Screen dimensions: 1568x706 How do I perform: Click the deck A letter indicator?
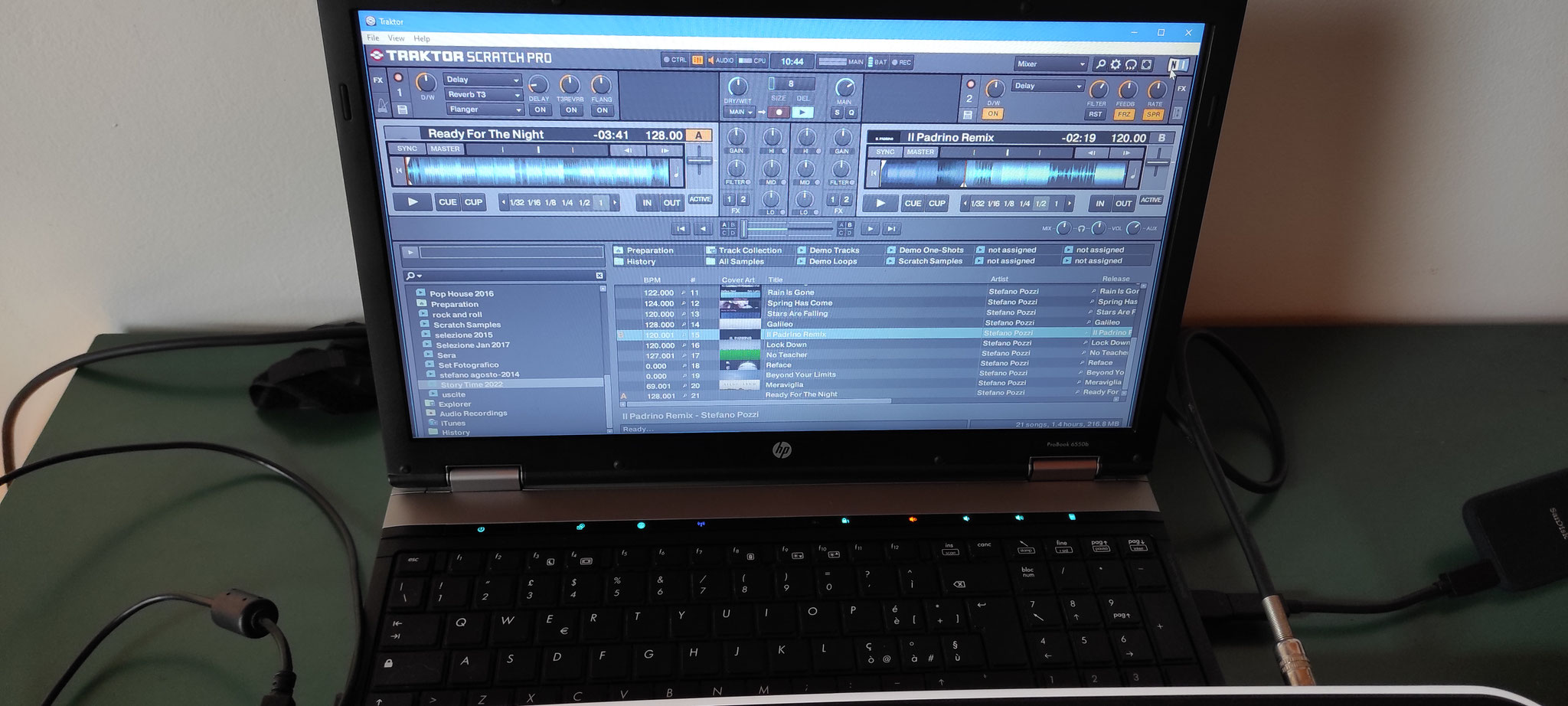click(x=697, y=136)
